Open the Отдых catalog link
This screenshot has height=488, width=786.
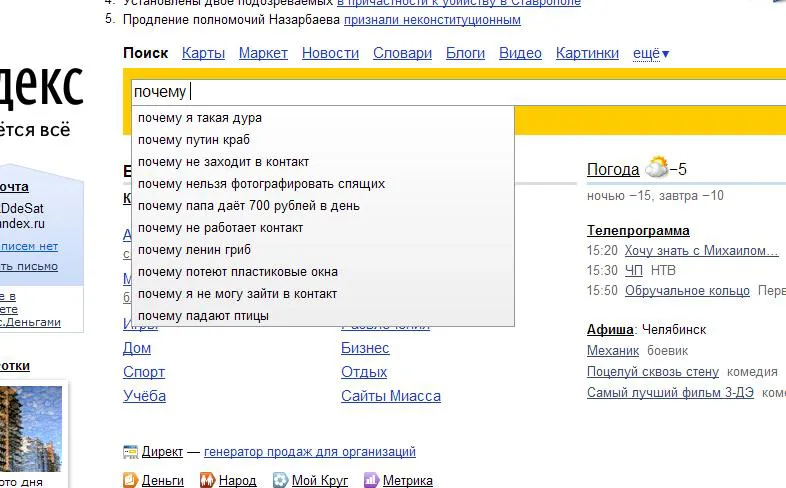364,372
